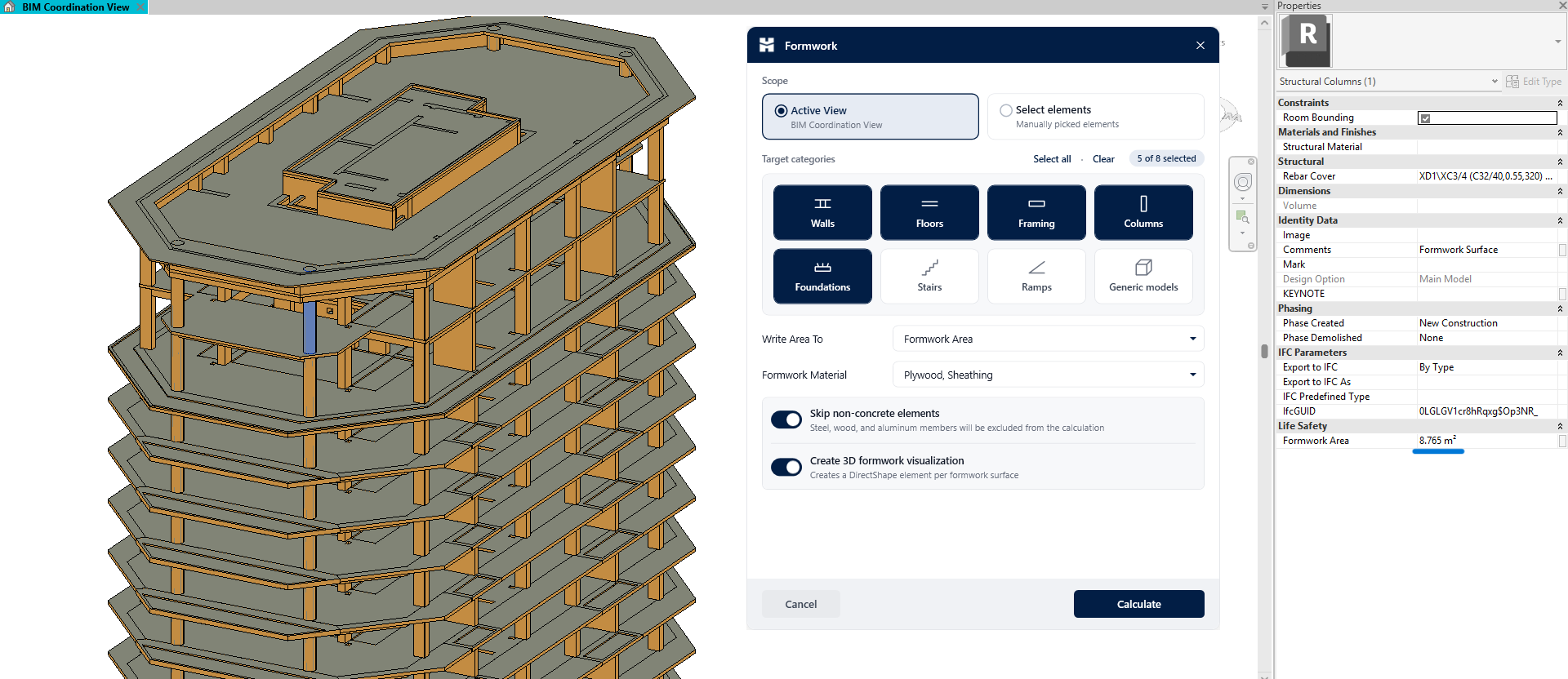Collapse the Constraints section
This screenshot has height=679, width=1568.
click(x=1560, y=104)
